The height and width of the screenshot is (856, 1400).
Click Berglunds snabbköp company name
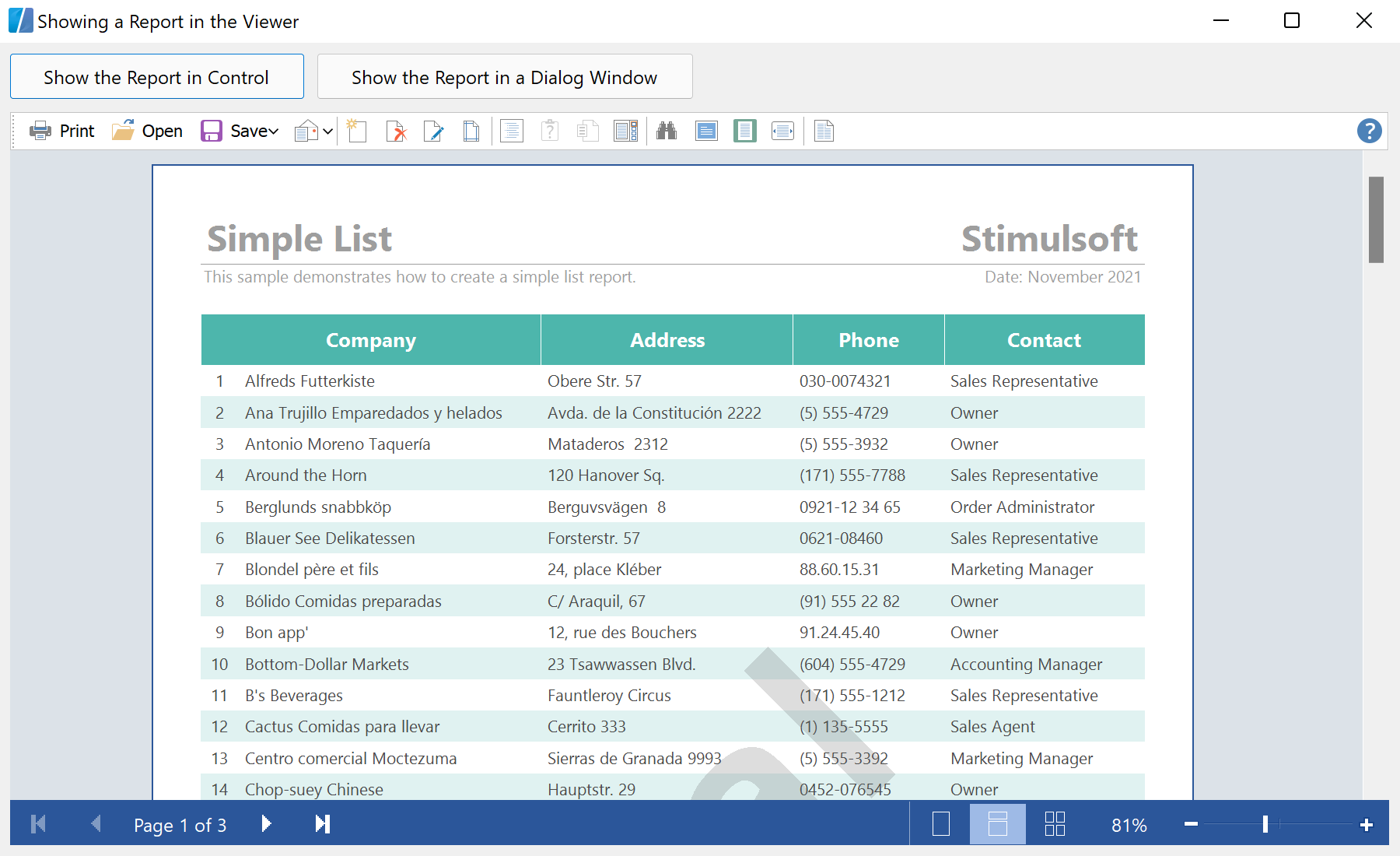[x=318, y=507]
